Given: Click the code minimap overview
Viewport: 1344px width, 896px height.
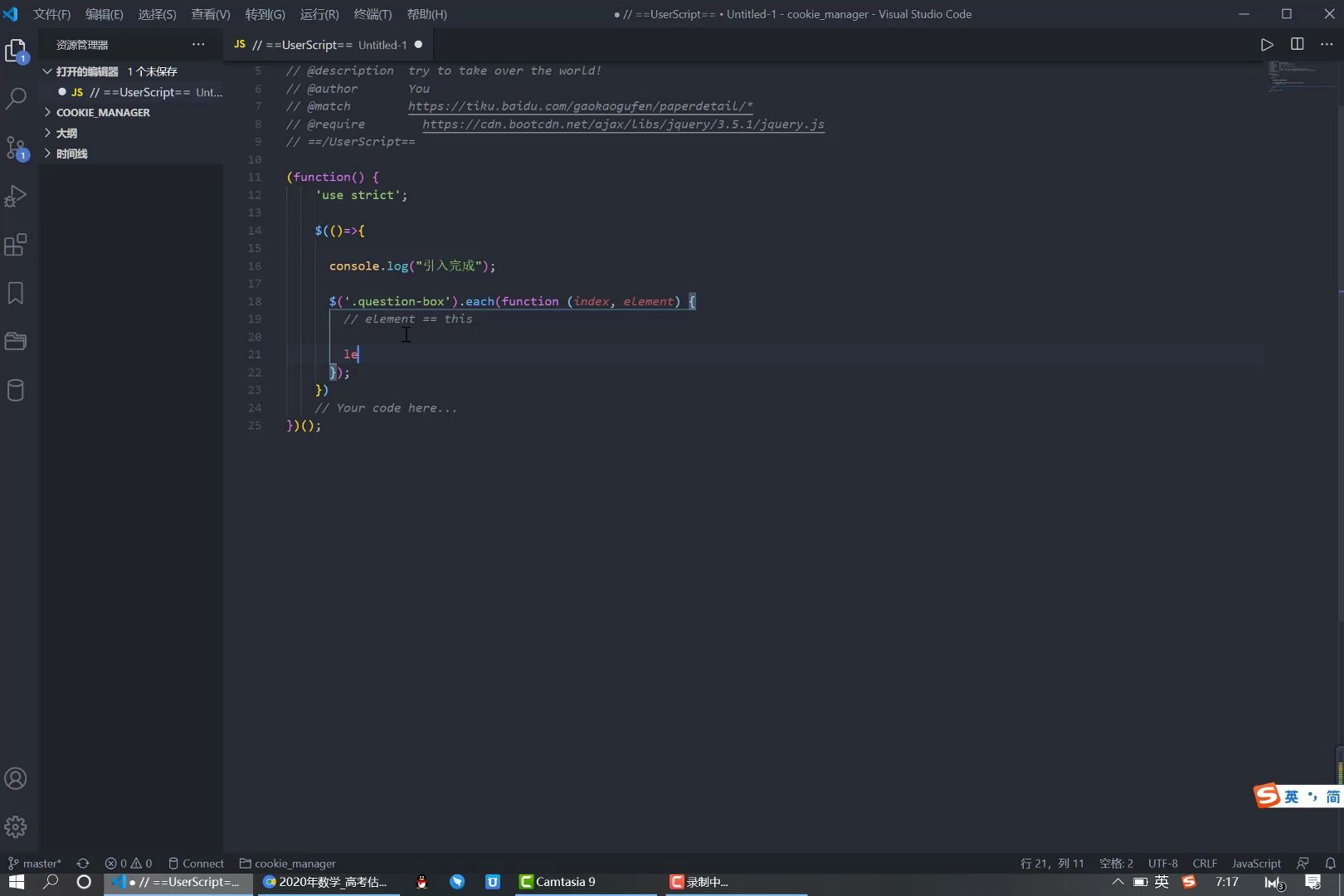Looking at the screenshot, I should coord(1302,76).
